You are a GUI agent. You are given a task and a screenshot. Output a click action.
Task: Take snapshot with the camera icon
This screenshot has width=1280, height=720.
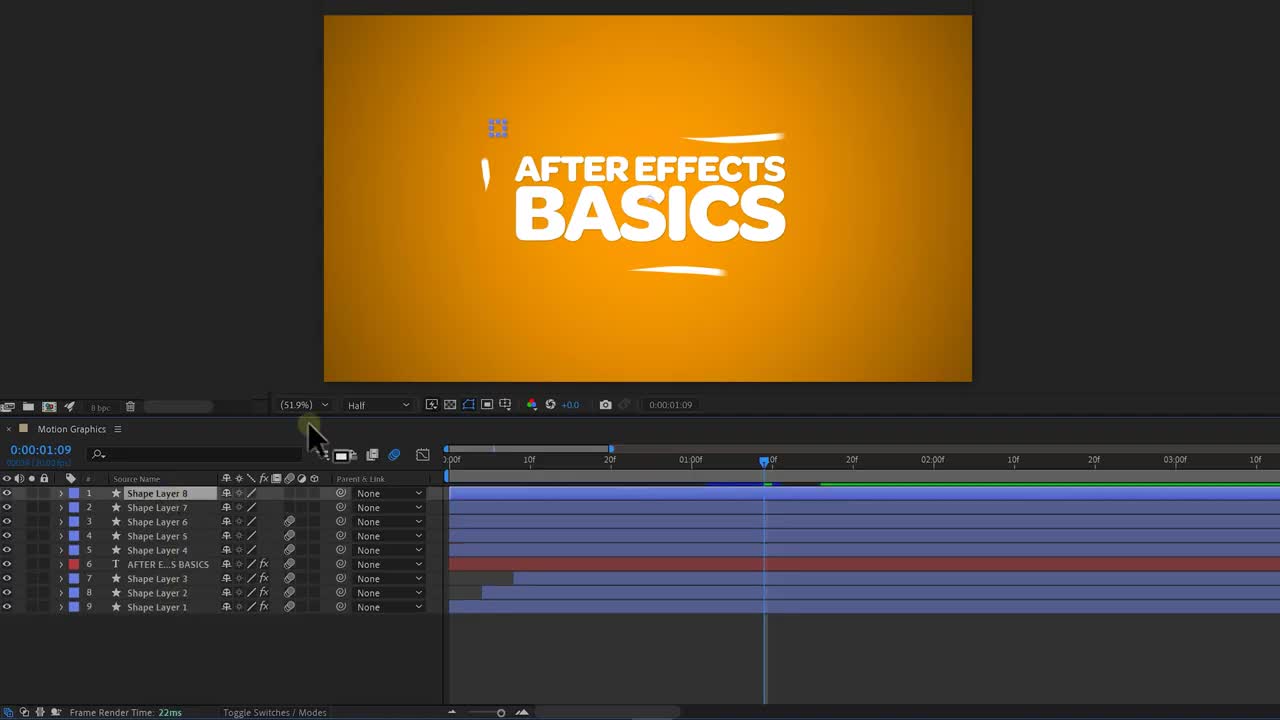(605, 405)
